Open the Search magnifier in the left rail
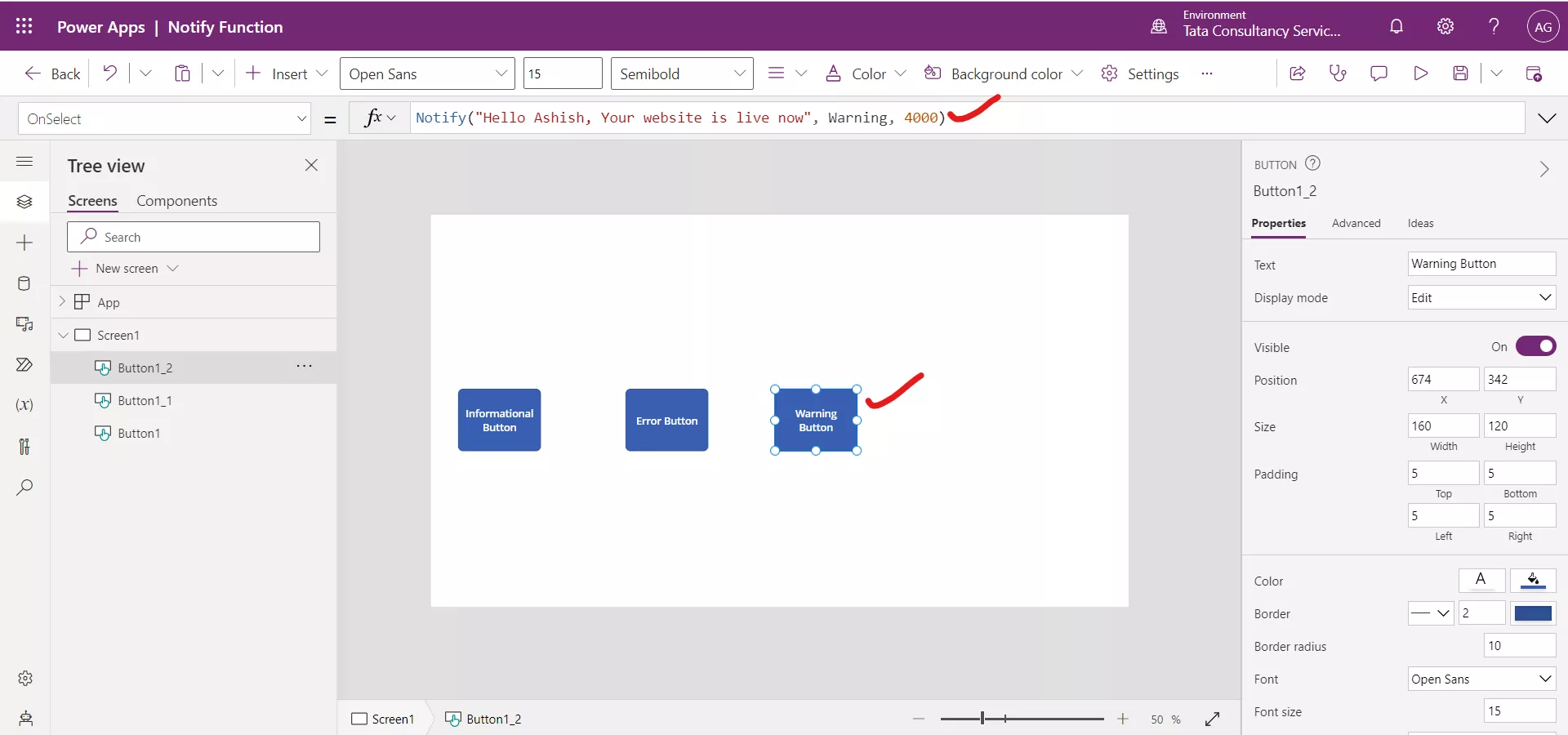 pos(24,488)
